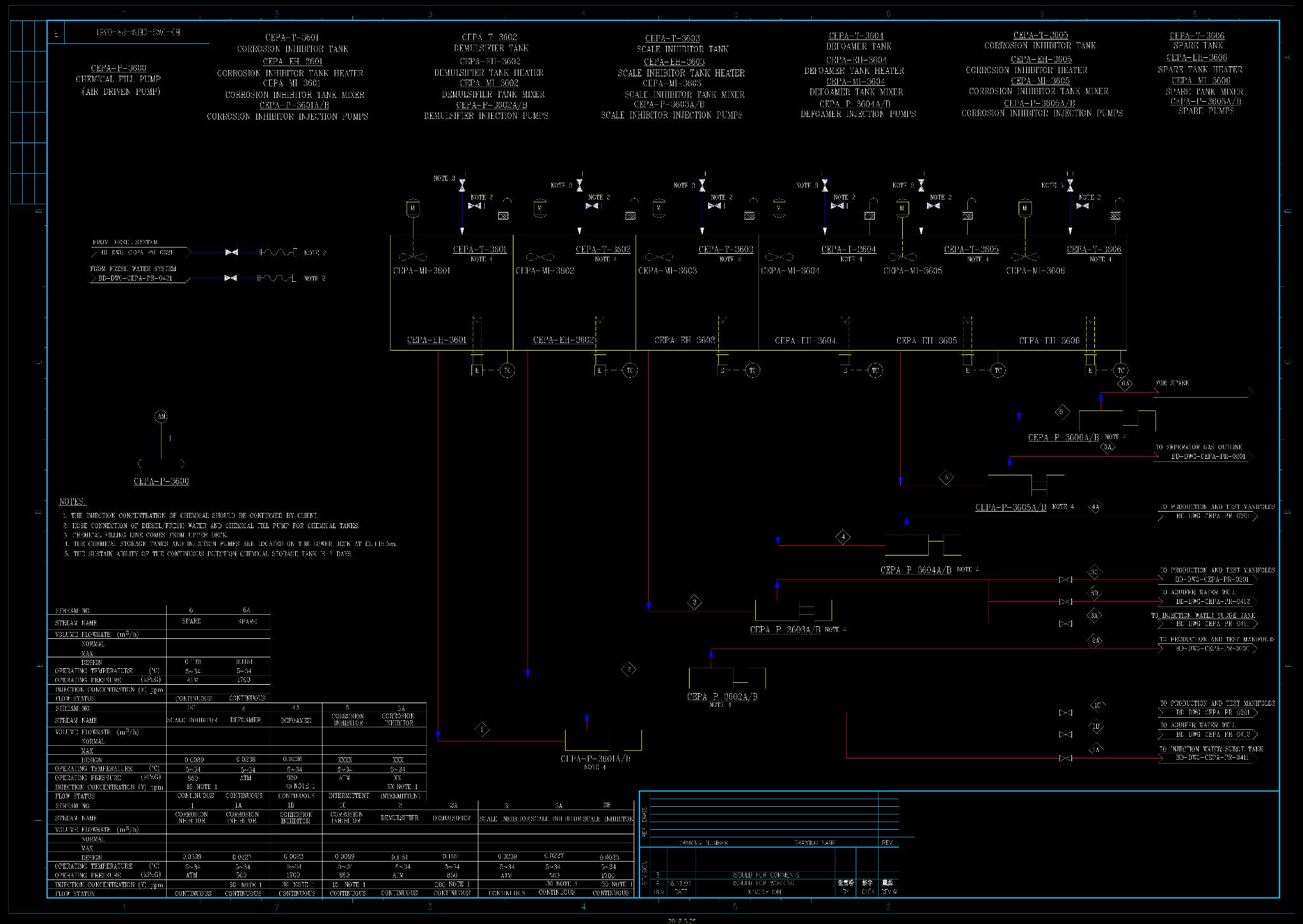Click the DRAWING NAME column header in title block
Image resolution: width=1303 pixels, height=924 pixels.
tap(815, 843)
